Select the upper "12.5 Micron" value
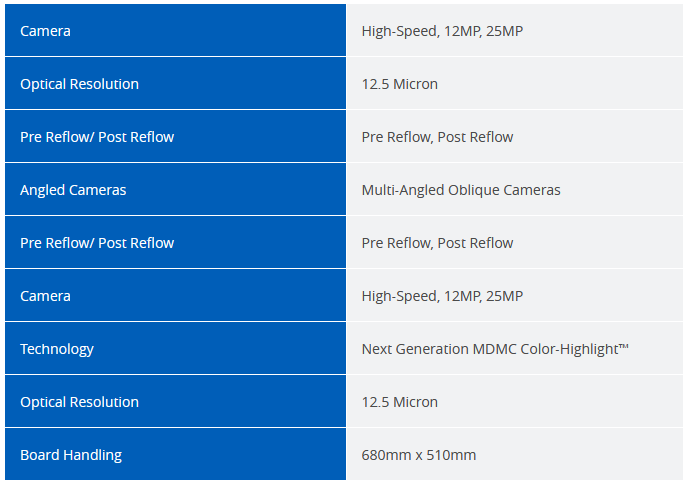The image size is (688, 484). (399, 84)
